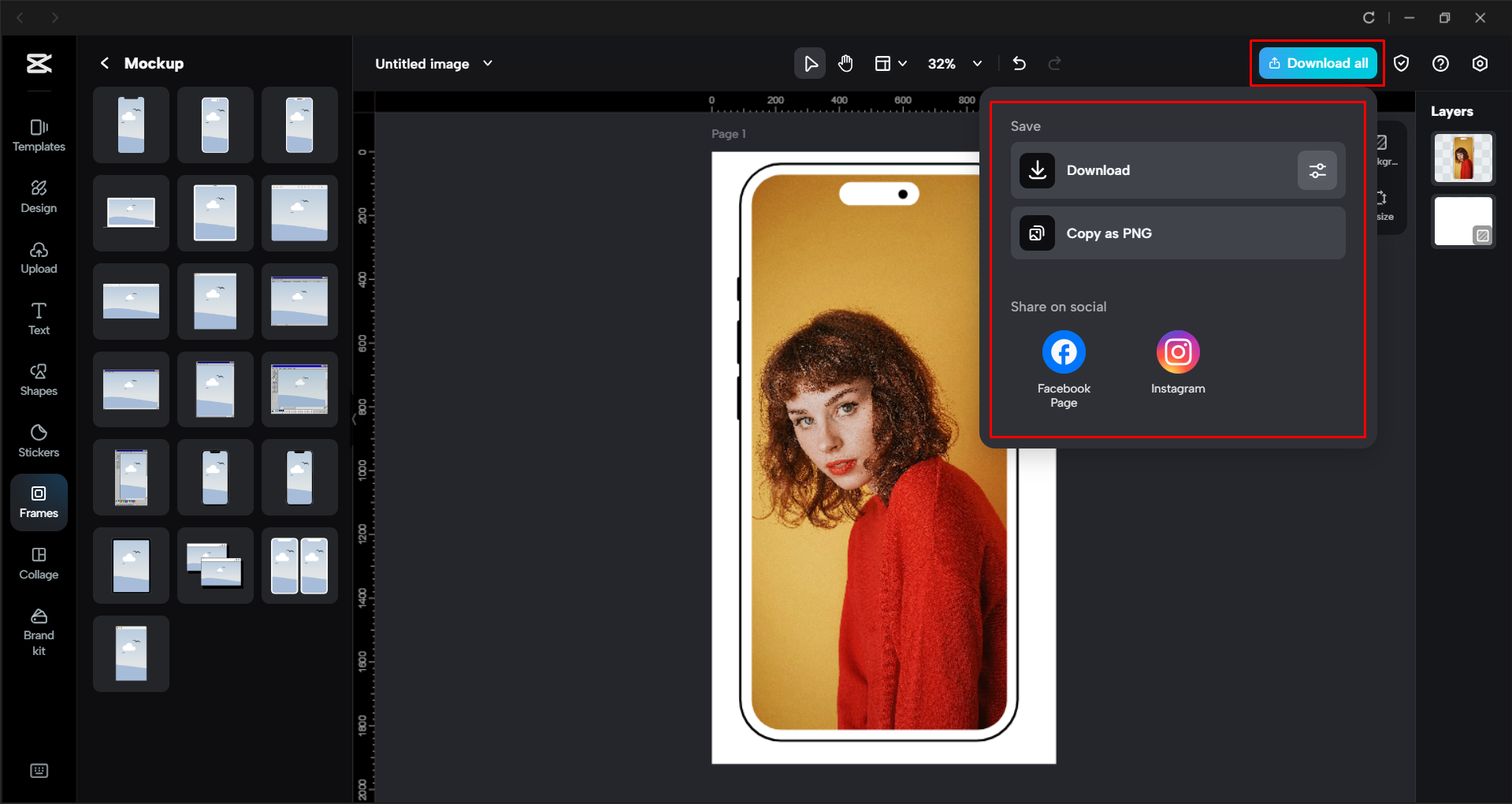The height and width of the screenshot is (804, 1512).
Task: Open the layout view dropdown
Action: point(890,63)
